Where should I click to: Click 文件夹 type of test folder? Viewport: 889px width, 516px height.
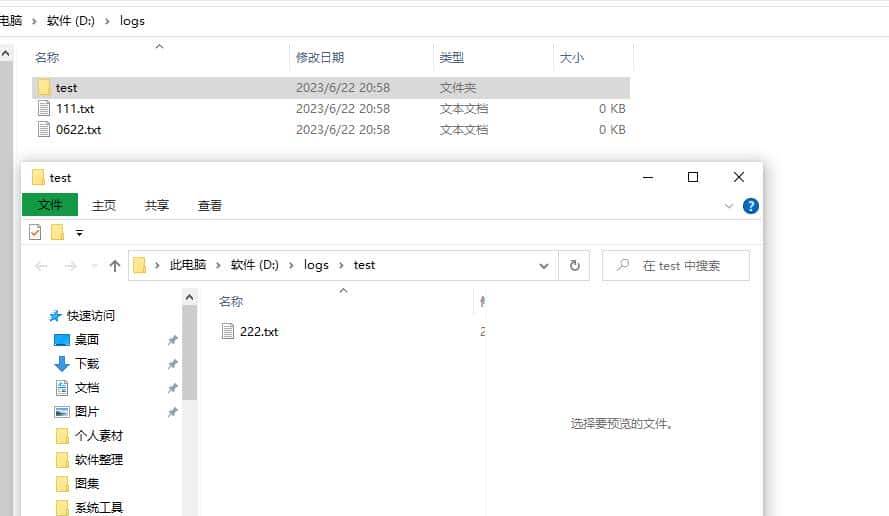[458, 87]
